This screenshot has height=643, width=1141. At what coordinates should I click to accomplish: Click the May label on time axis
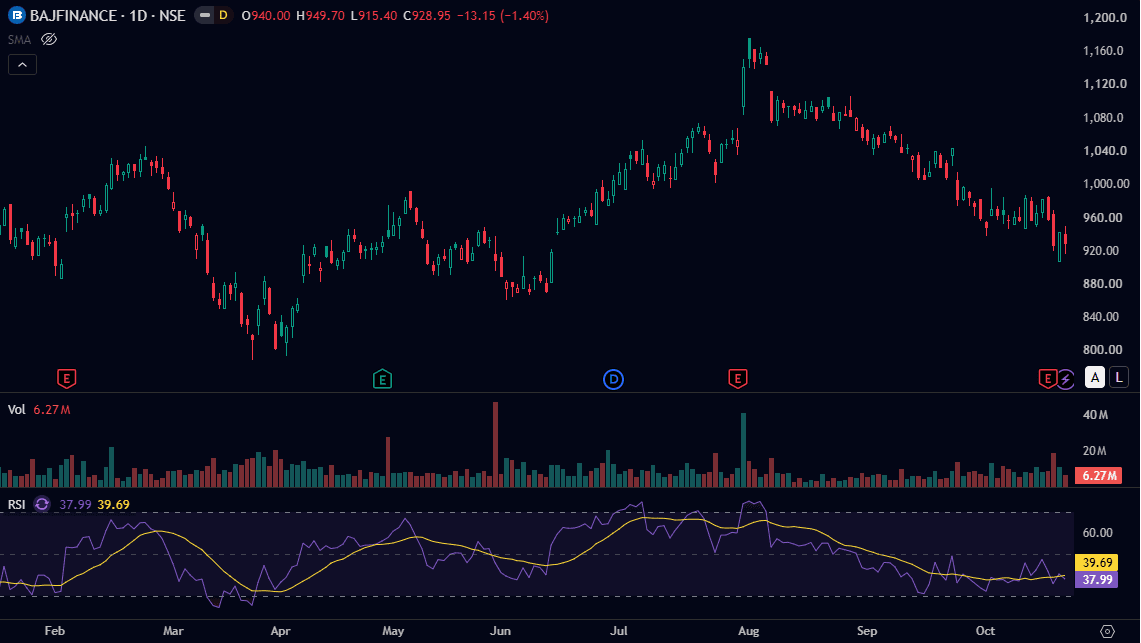(x=393, y=631)
